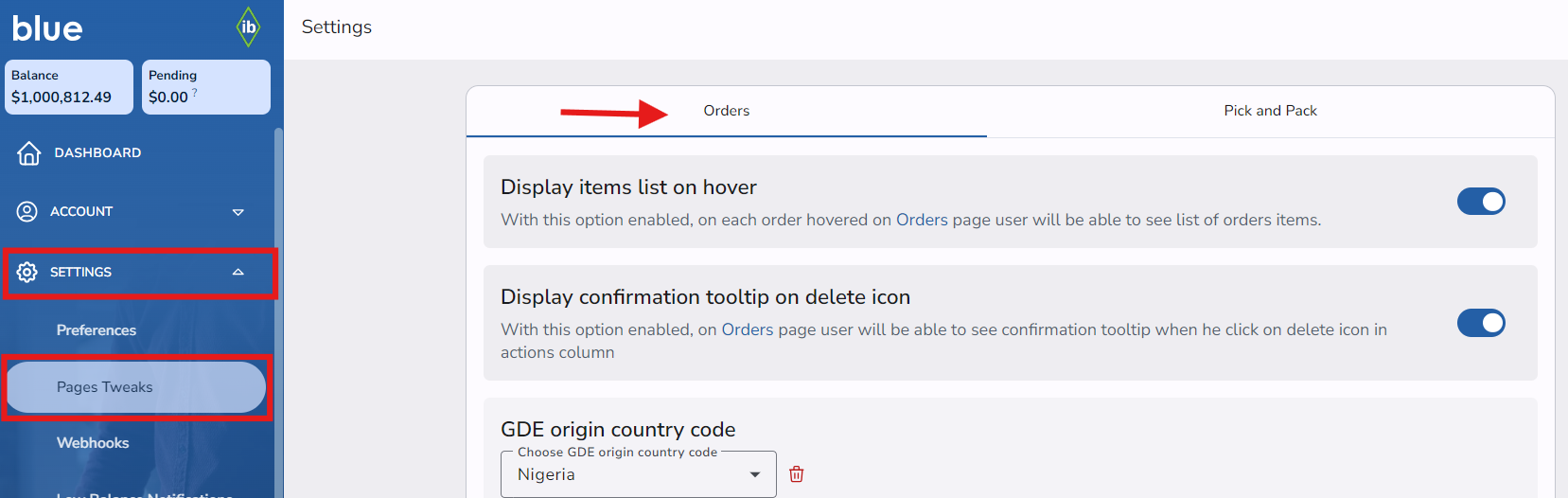Click the blue brand logo
This screenshot has width=1568, height=498.
tap(47, 28)
